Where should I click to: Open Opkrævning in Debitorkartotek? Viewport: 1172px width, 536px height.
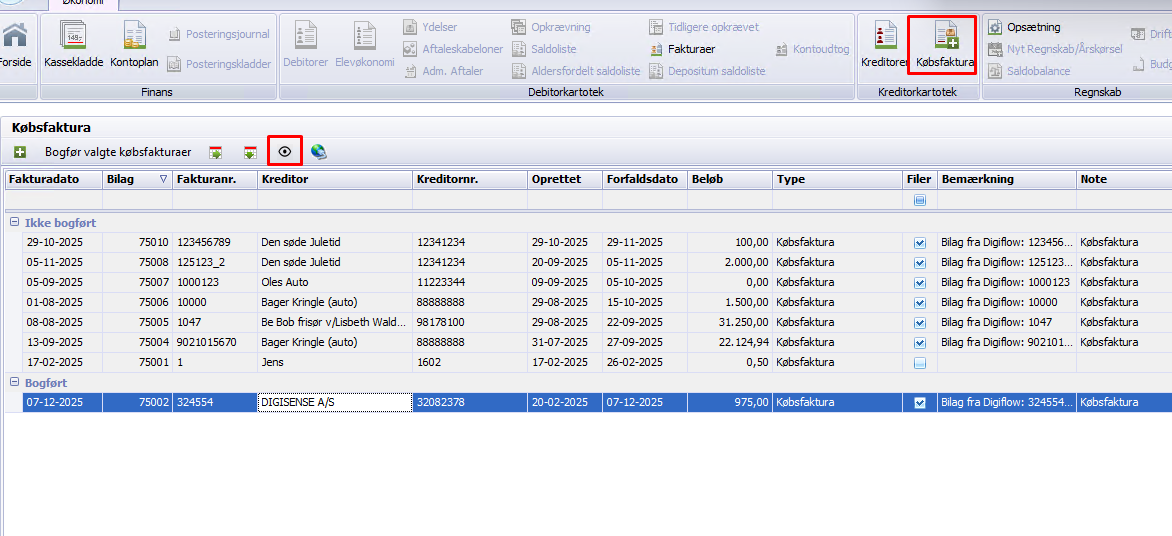tap(551, 28)
